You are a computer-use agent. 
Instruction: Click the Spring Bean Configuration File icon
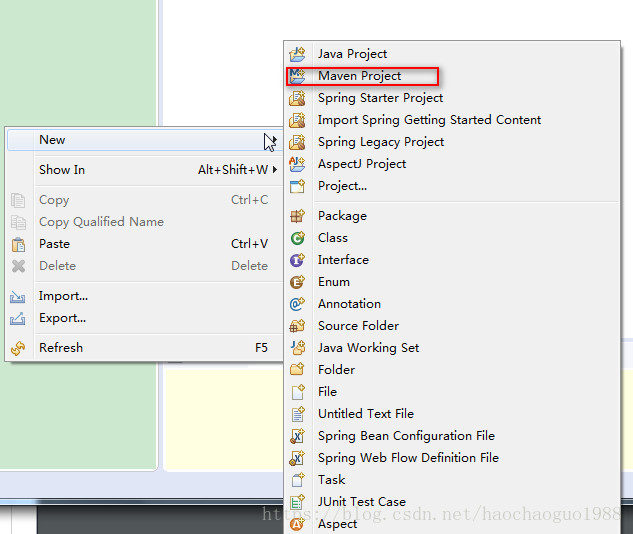click(298, 436)
